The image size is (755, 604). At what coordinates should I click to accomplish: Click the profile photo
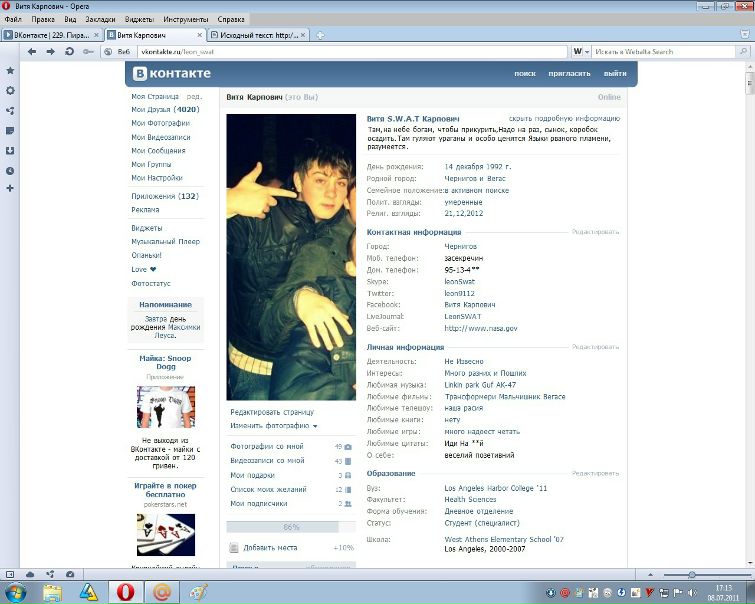(291, 256)
